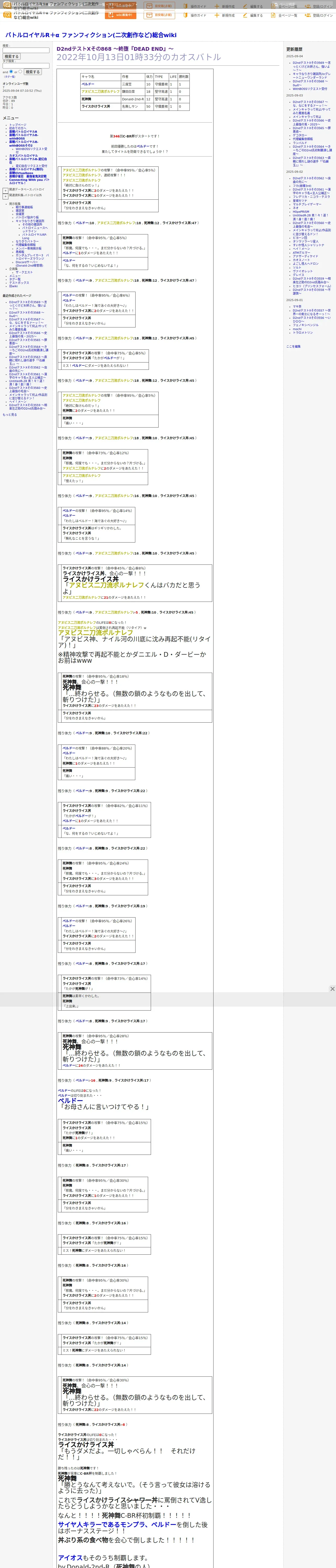Open ザ・クエスト link
336x1568 pixels.
(x=24, y=272)
